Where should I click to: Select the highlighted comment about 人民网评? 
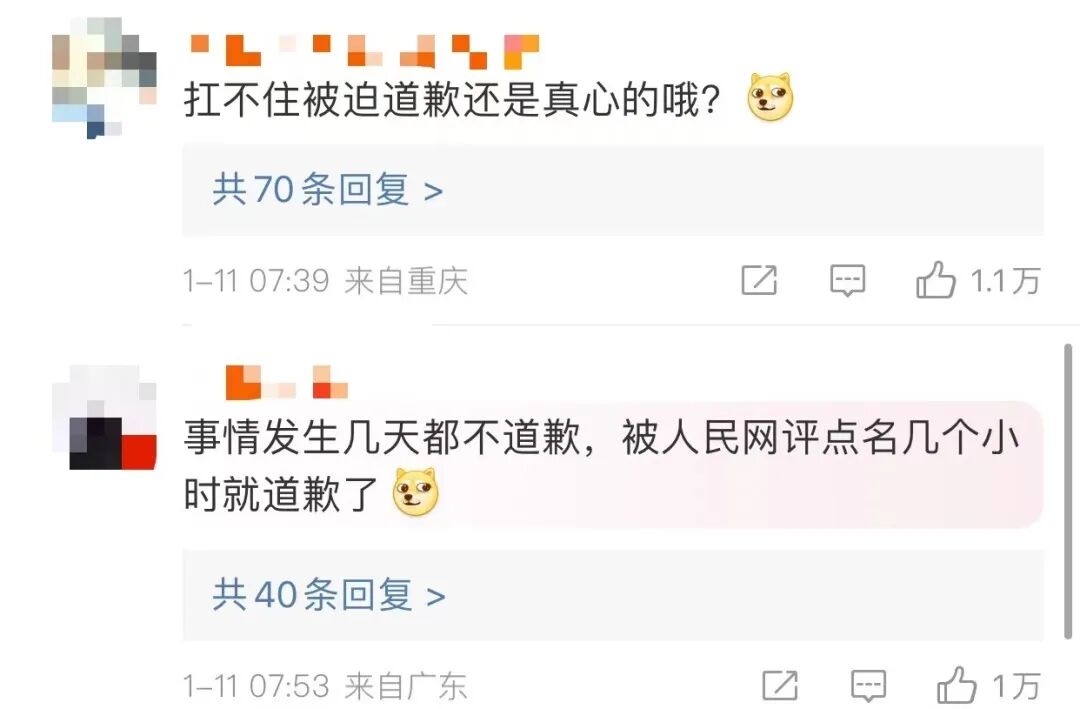pos(613,465)
